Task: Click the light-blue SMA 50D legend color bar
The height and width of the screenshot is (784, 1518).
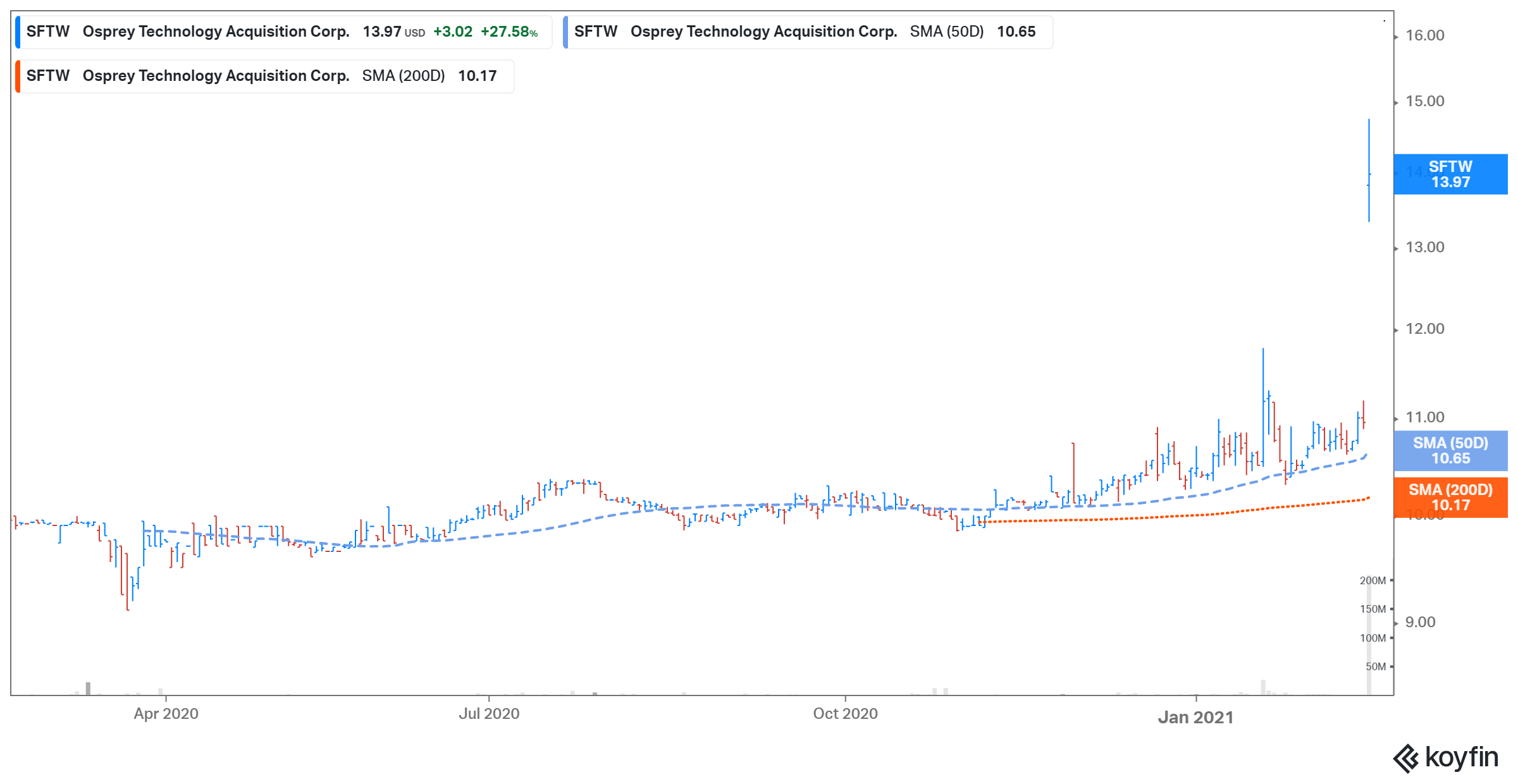Action: pos(565,32)
